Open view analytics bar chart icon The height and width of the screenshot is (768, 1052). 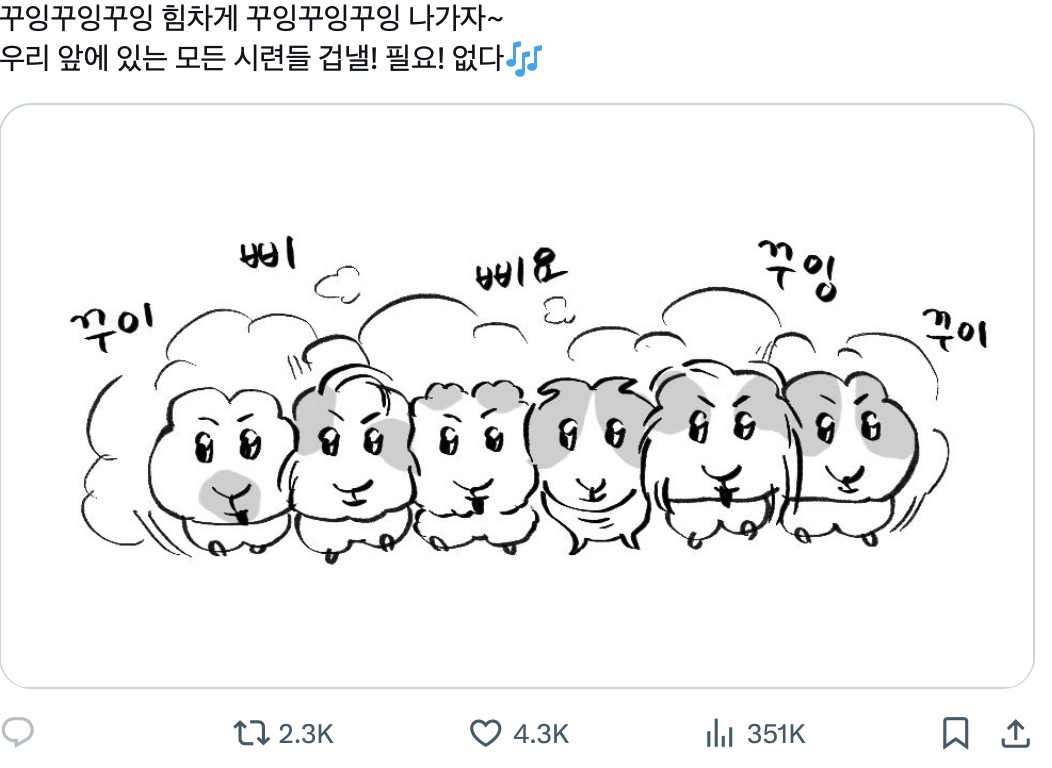719,734
